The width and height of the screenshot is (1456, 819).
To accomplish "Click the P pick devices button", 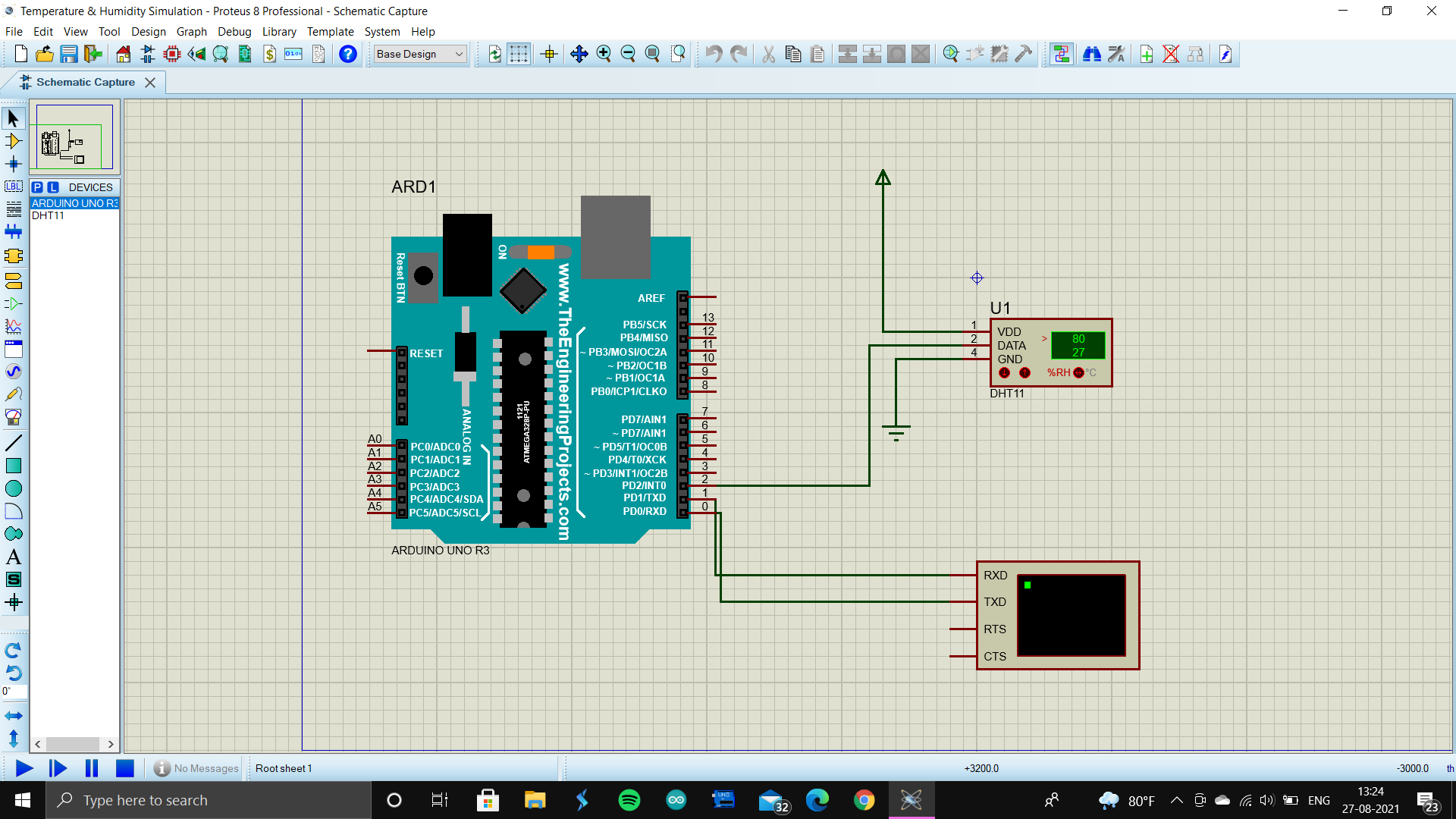I will coord(37,187).
